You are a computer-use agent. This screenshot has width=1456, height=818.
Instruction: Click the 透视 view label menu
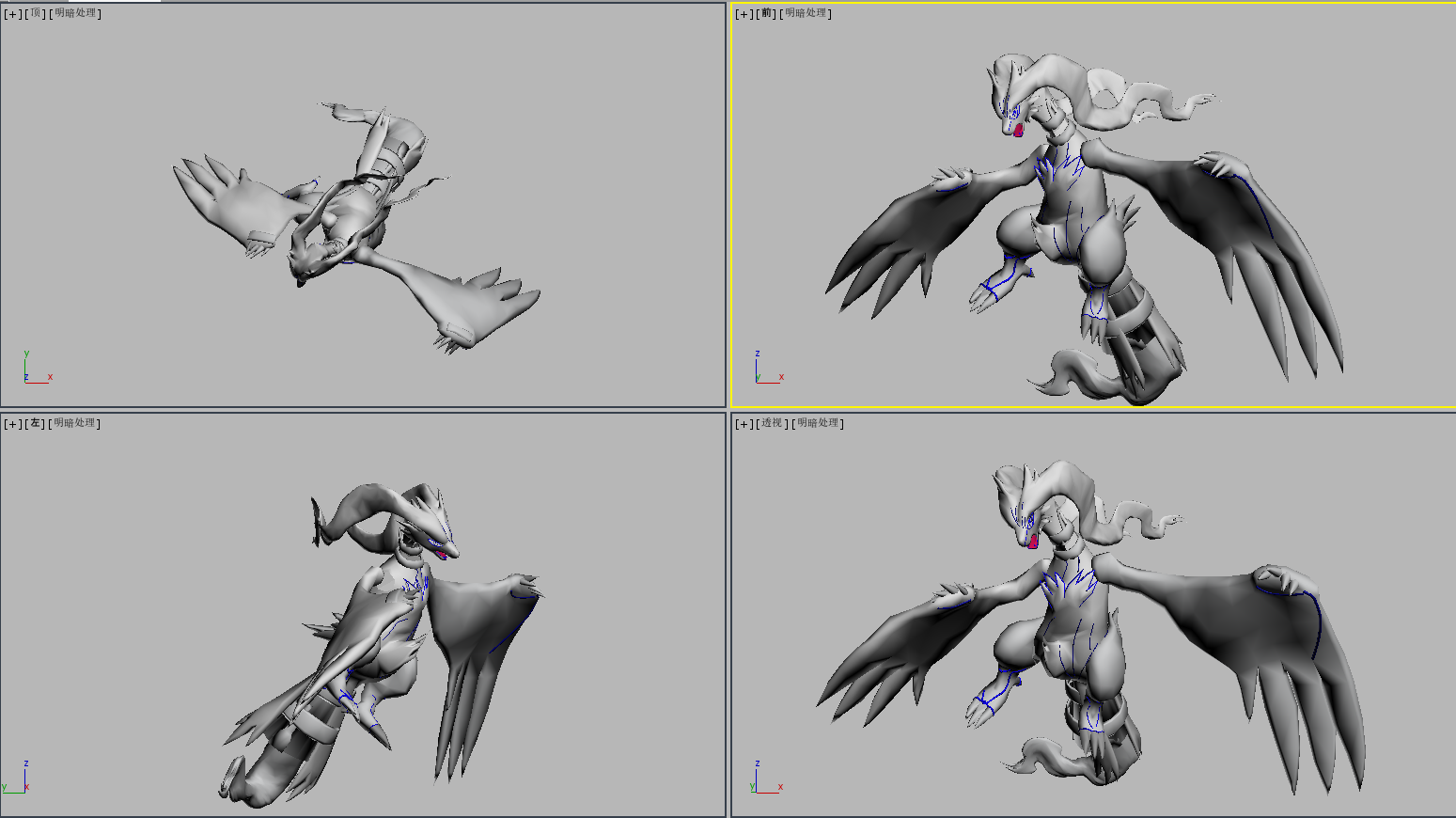[772, 424]
